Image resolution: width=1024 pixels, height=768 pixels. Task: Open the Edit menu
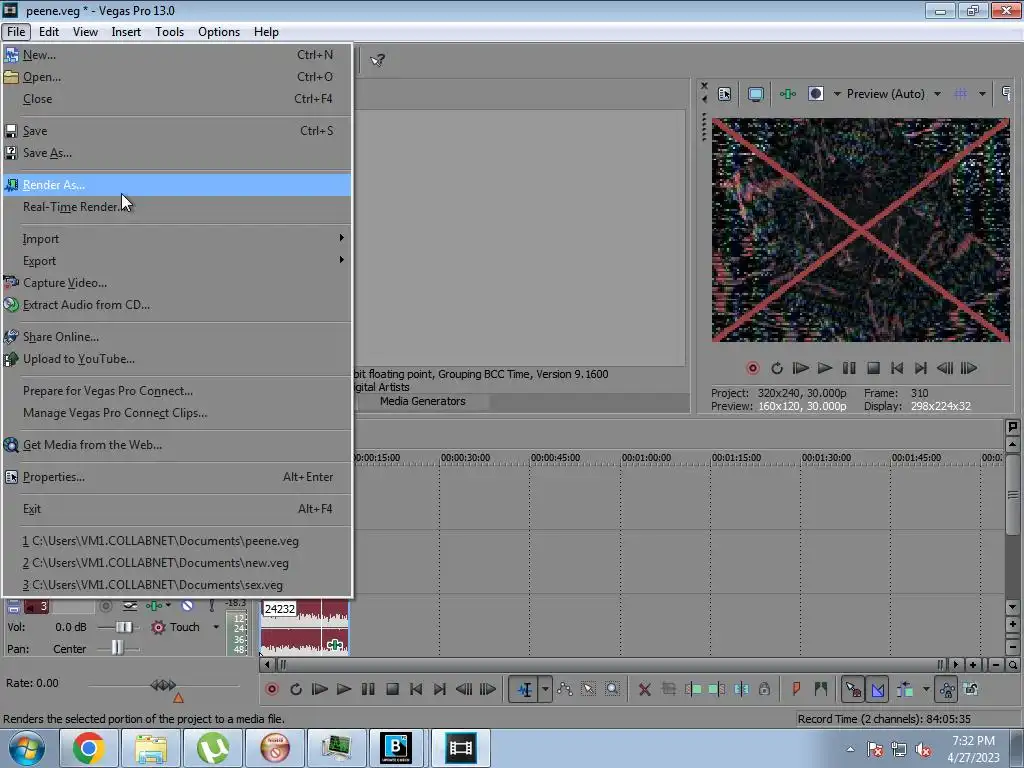(48, 31)
